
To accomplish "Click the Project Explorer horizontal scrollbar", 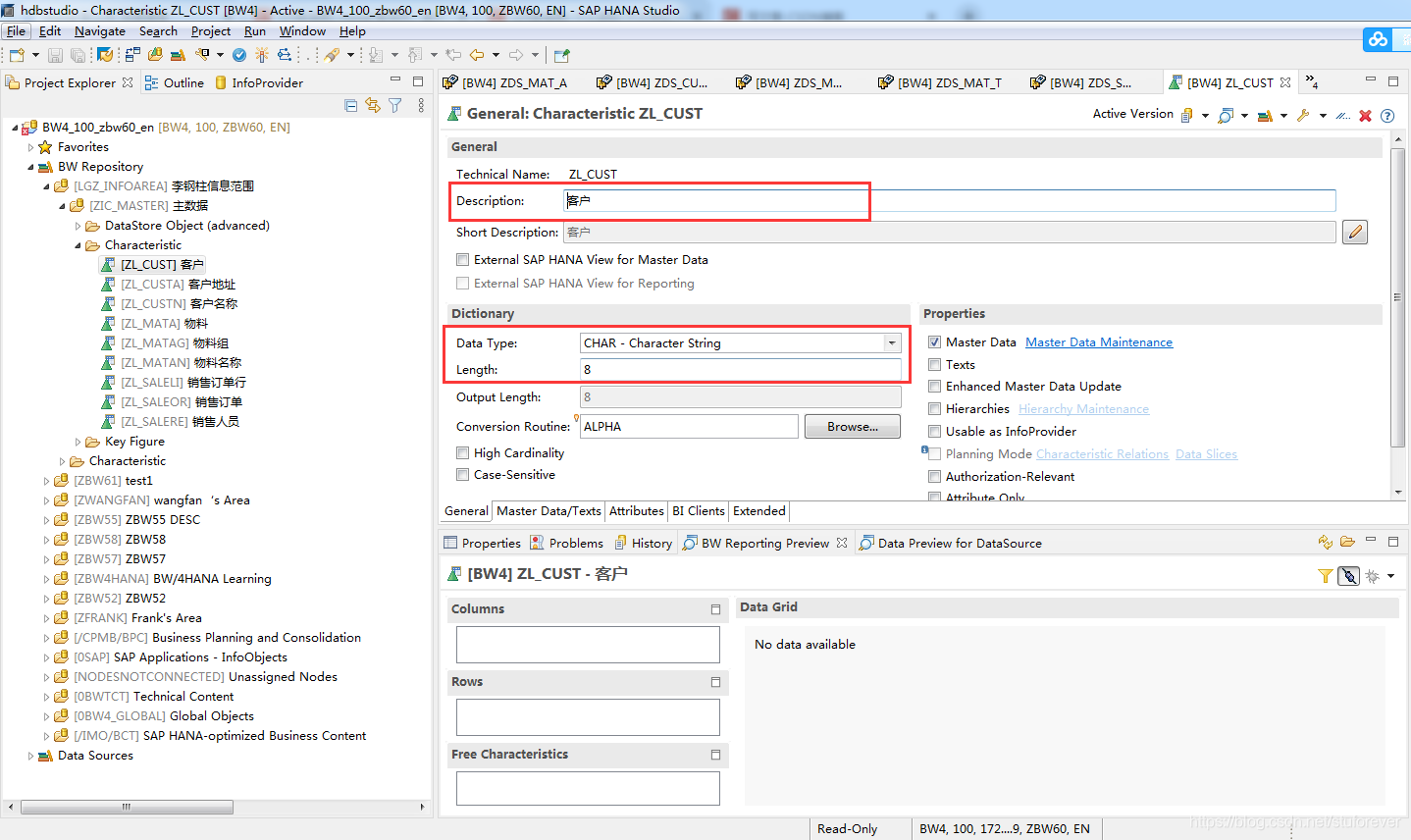I will [x=127, y=807].
